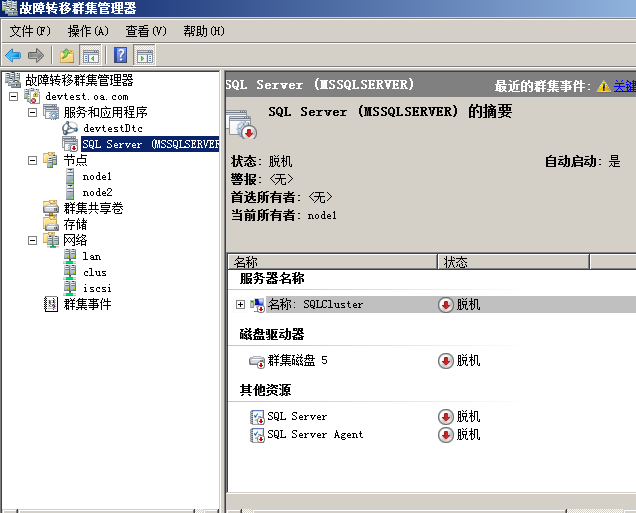This screenshot has height=513, width=636.
Task: Click the node2 server icon
Action: click(70, 192)
